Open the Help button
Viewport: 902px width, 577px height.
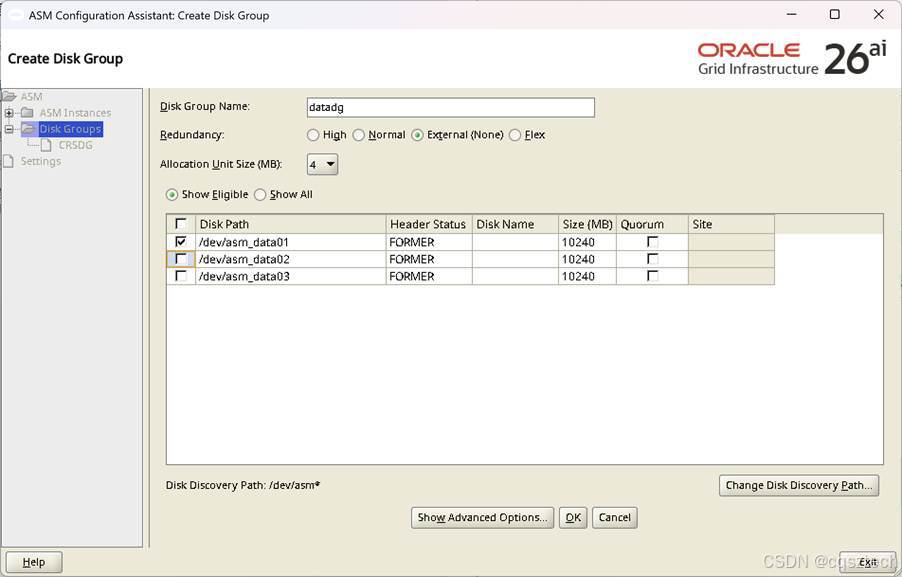(33, 562)
